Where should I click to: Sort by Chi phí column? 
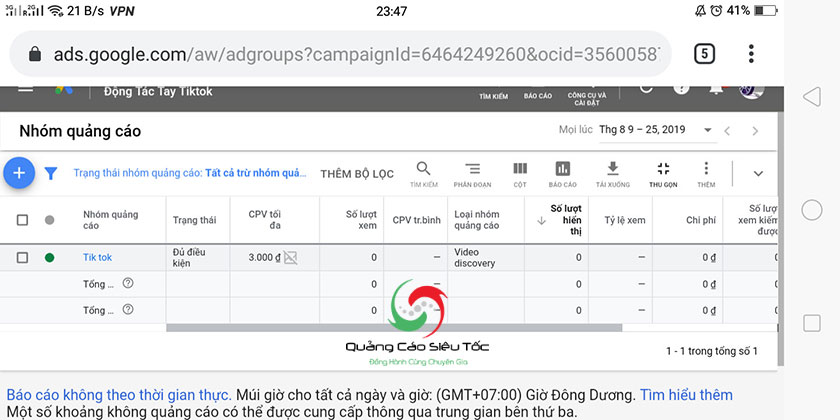(701, 220)
